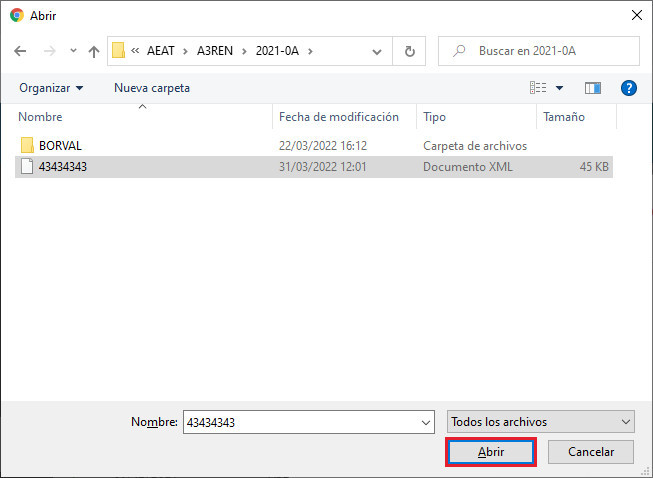The width and height of the screenshot is (653, 478).
Task: Click the 43434343 document icon
Action: (27, 167)
